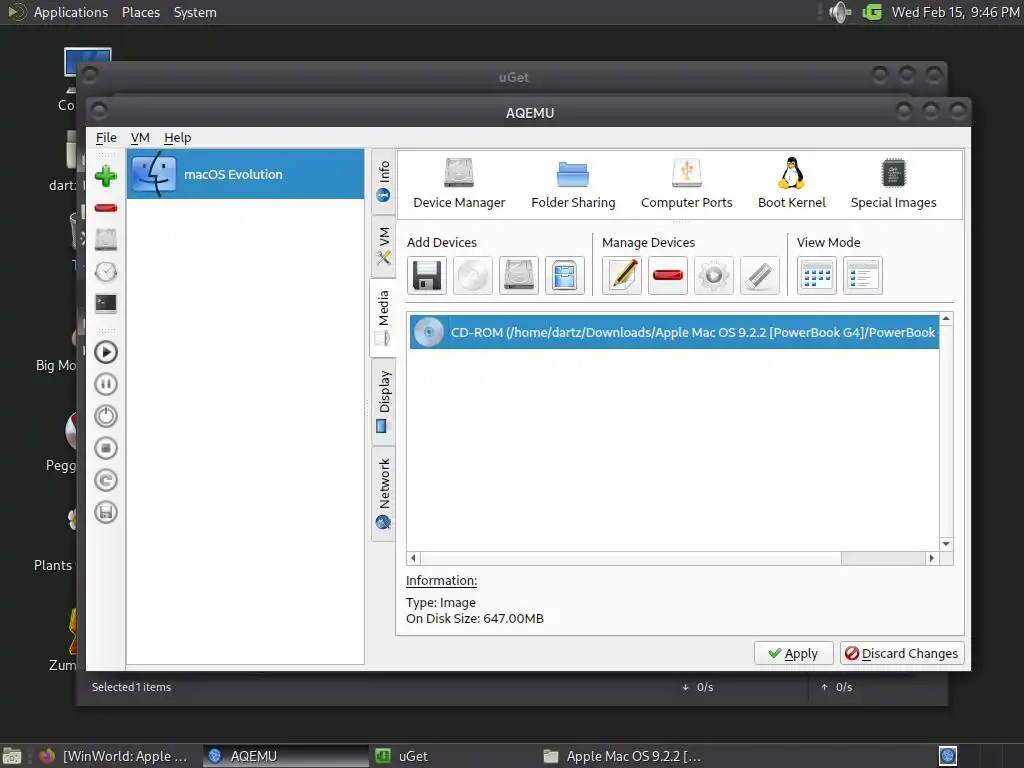This screenshot has height=768, width=1024.
Task: Edit selected device with pencil icon
Action: 622,276
